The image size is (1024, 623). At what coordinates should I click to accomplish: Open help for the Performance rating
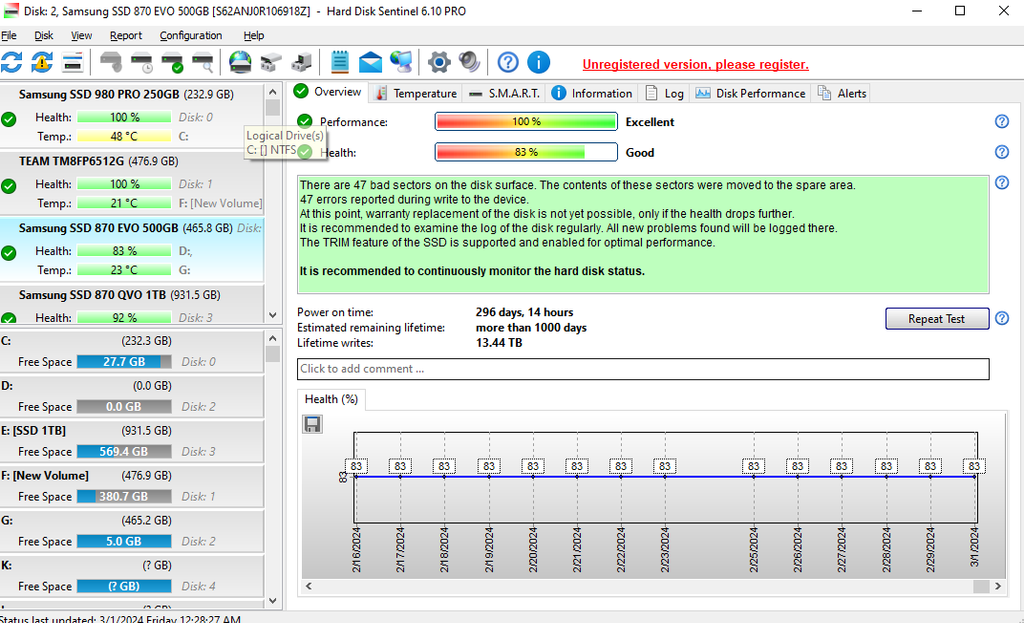1001,122
